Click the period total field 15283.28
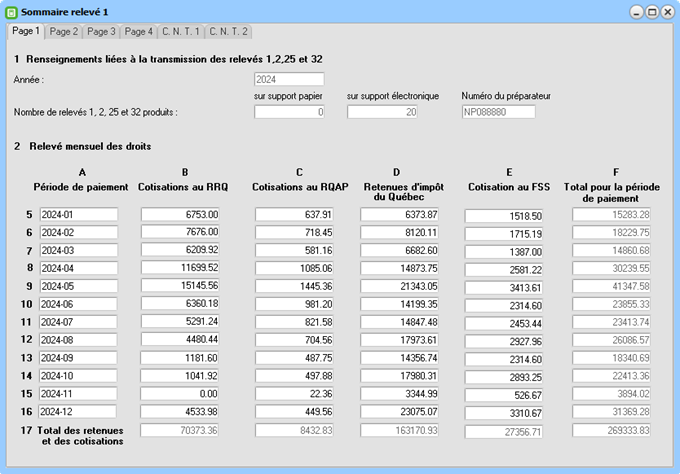 611,215
